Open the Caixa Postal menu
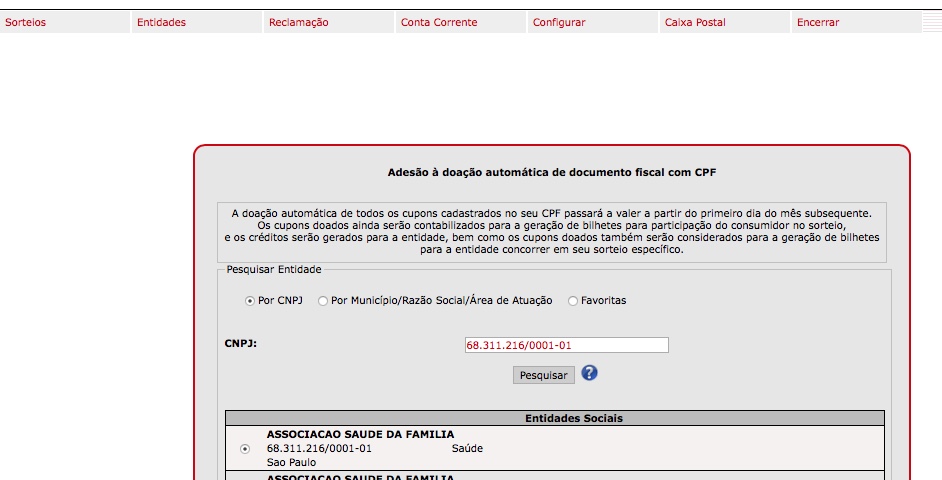The height and width of the screenshot is (480, 942). pos(695,22)
